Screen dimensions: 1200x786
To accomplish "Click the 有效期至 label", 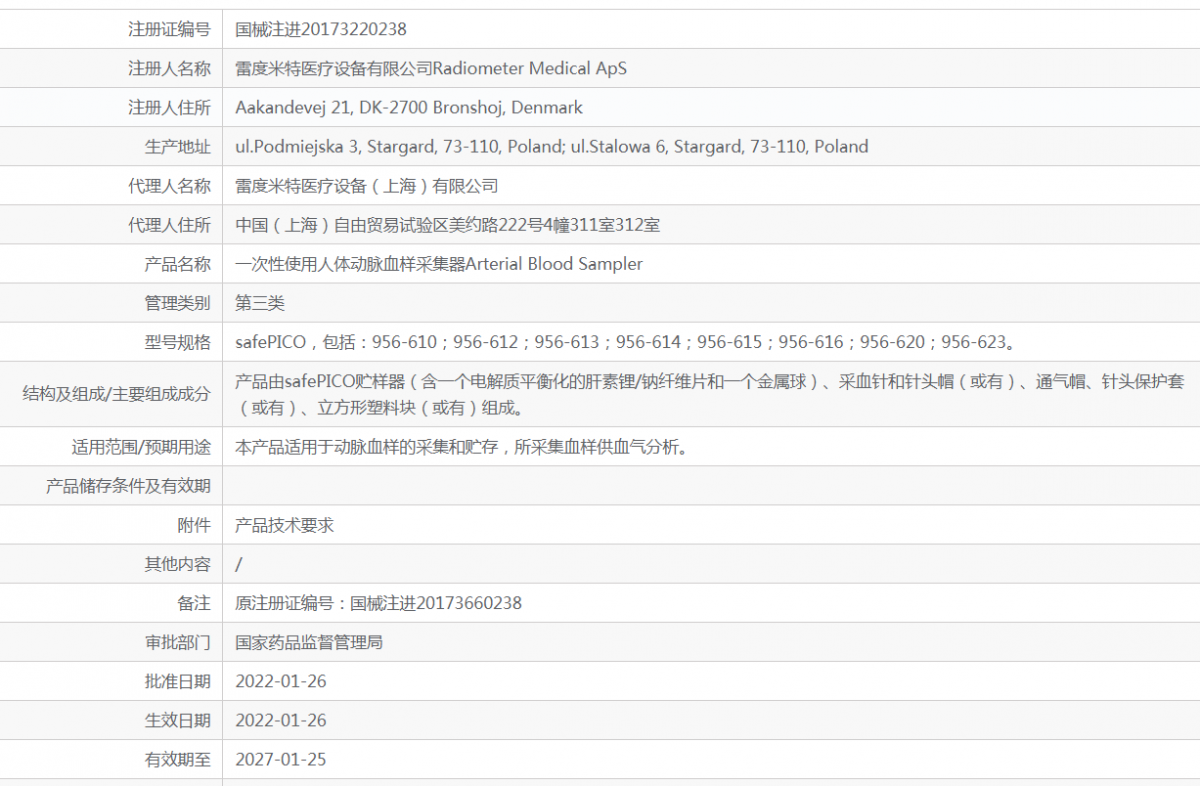I will pyautogui.click(x=178, y=760).
